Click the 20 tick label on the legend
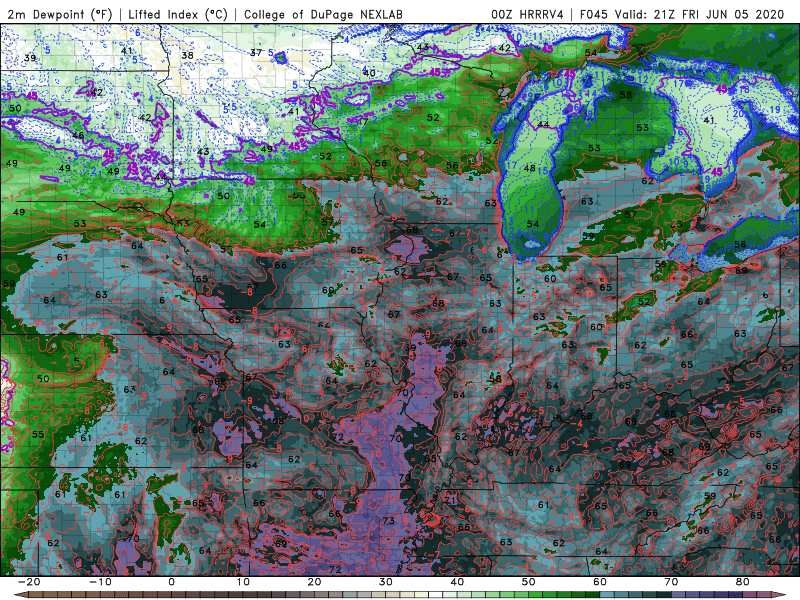800x600 pixels. (314, 582)
